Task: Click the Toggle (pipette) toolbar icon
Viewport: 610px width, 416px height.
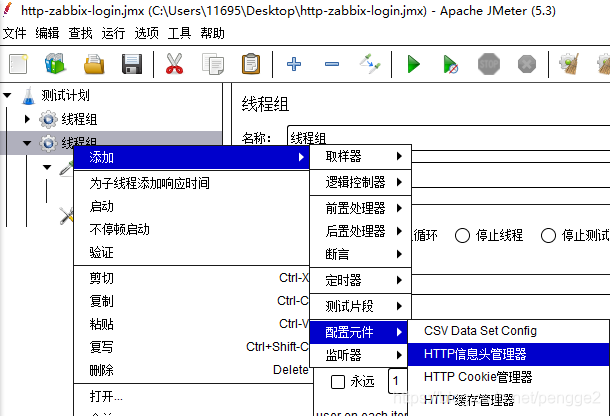Action: click(370, 64)
